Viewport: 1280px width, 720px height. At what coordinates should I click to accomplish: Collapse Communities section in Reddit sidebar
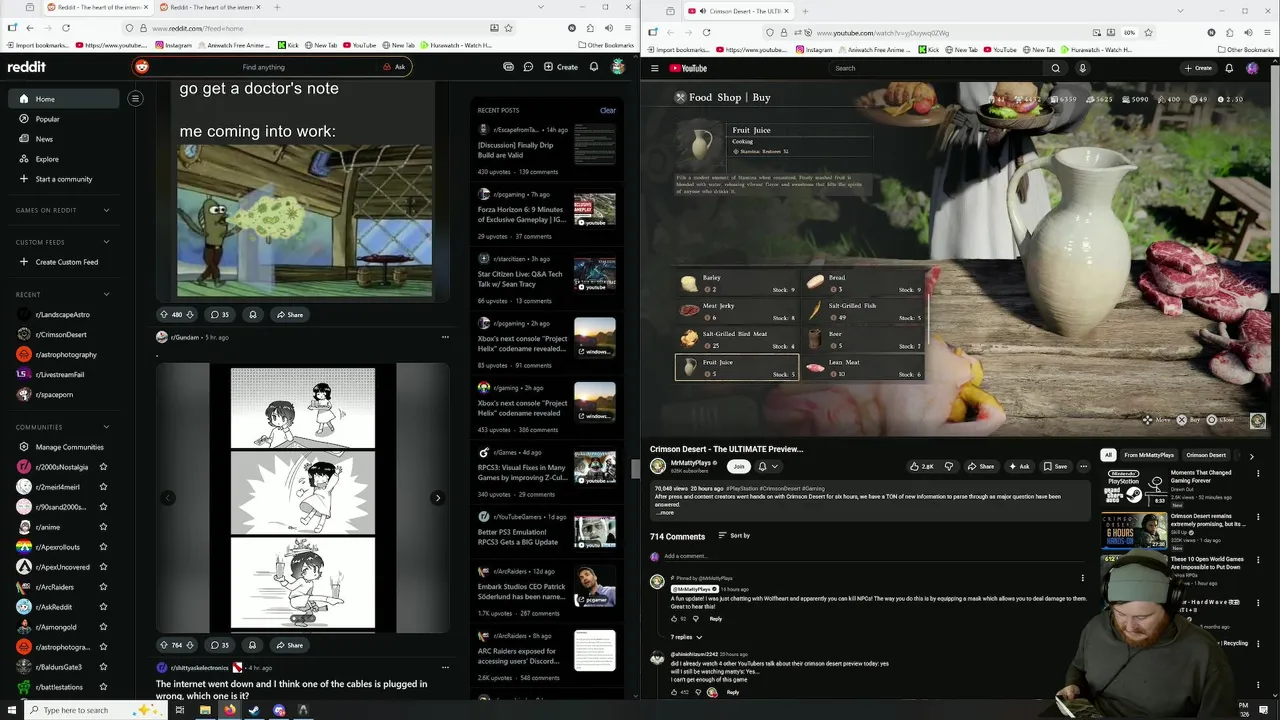pos(106,427)
